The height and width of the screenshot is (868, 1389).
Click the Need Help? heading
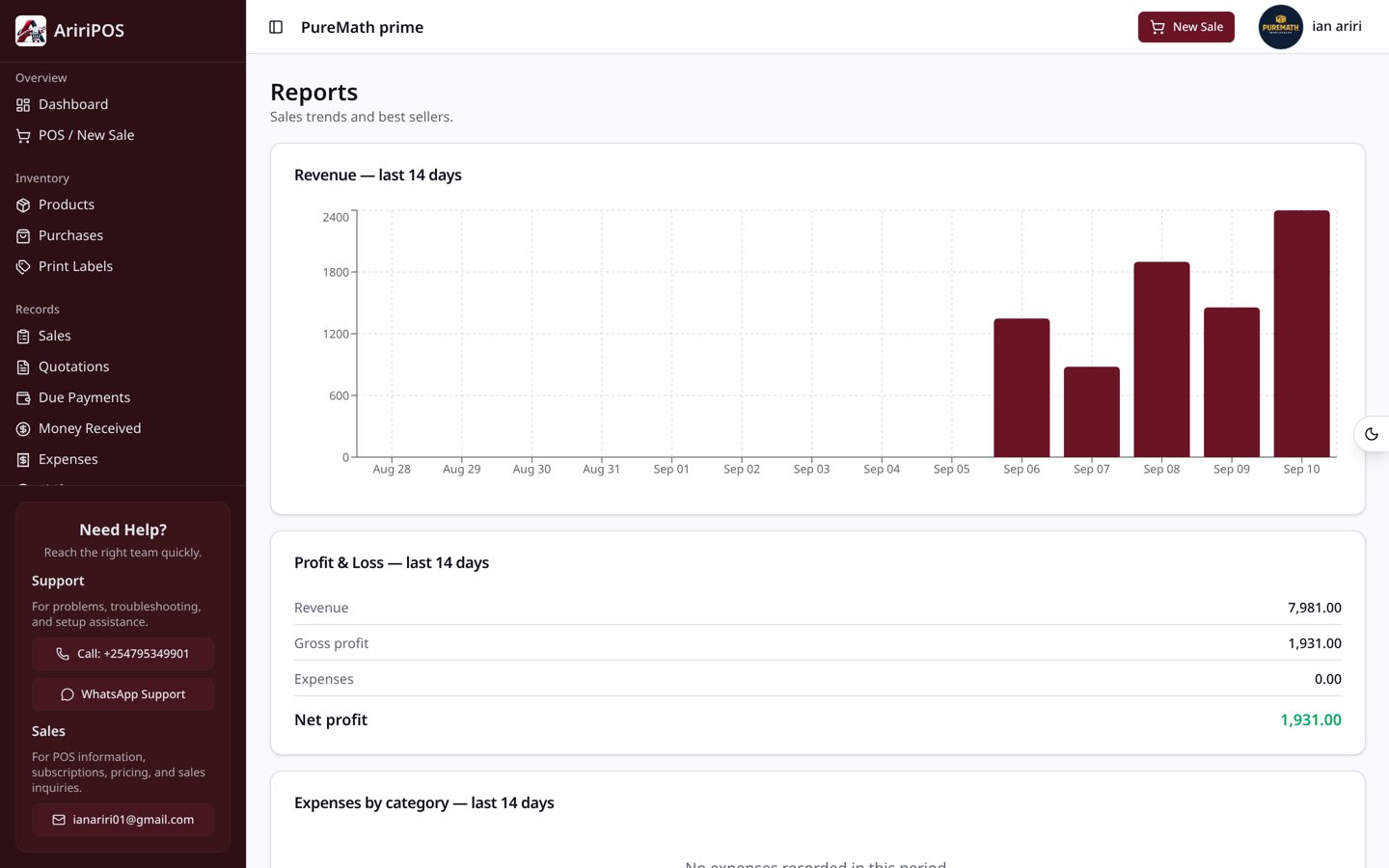click(123, 529)
